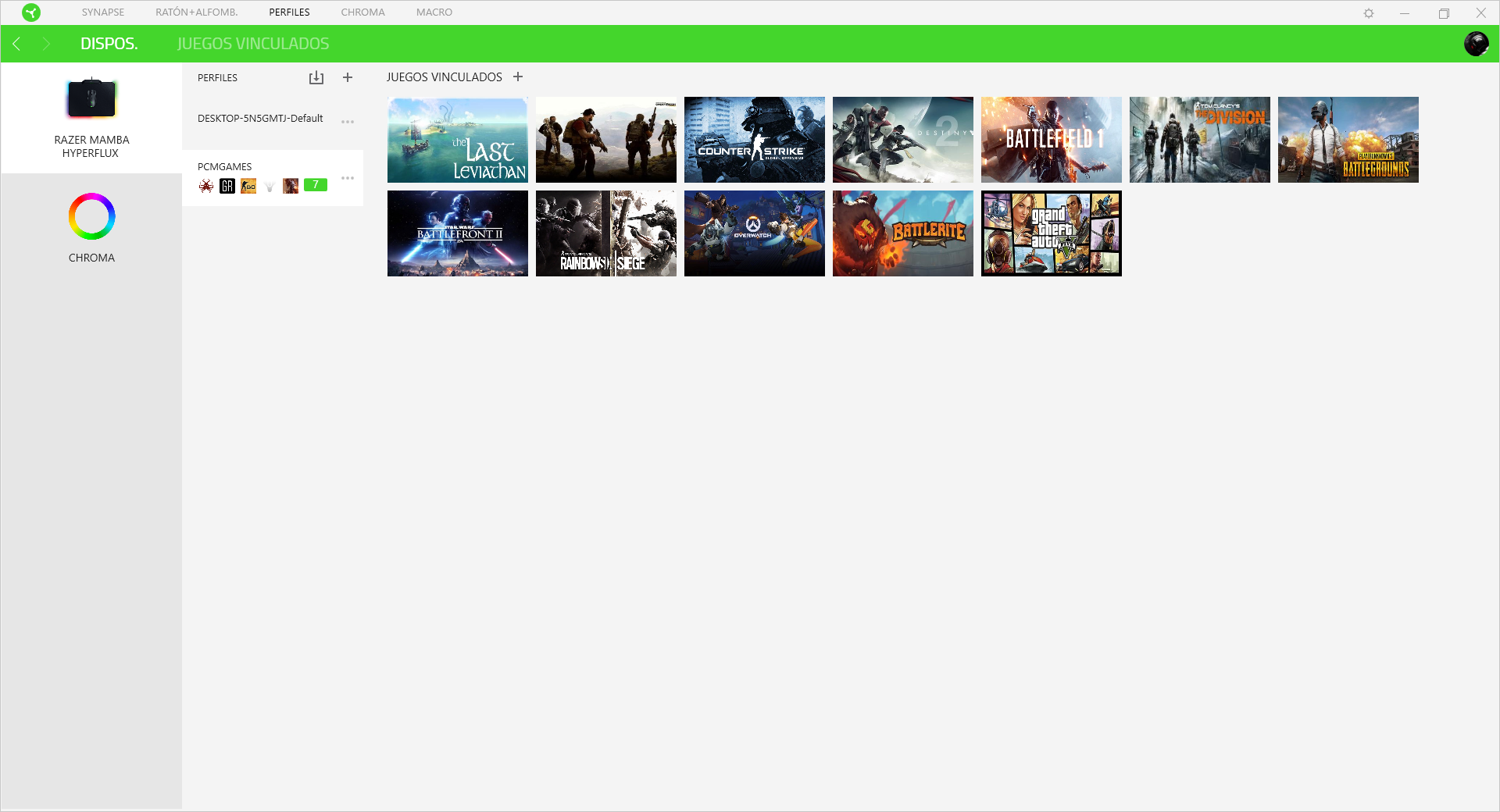Select the Grand Theft Auto V thumbnail
The width and height of the screenshot is (1500, 812).
tap(1052, 233)
